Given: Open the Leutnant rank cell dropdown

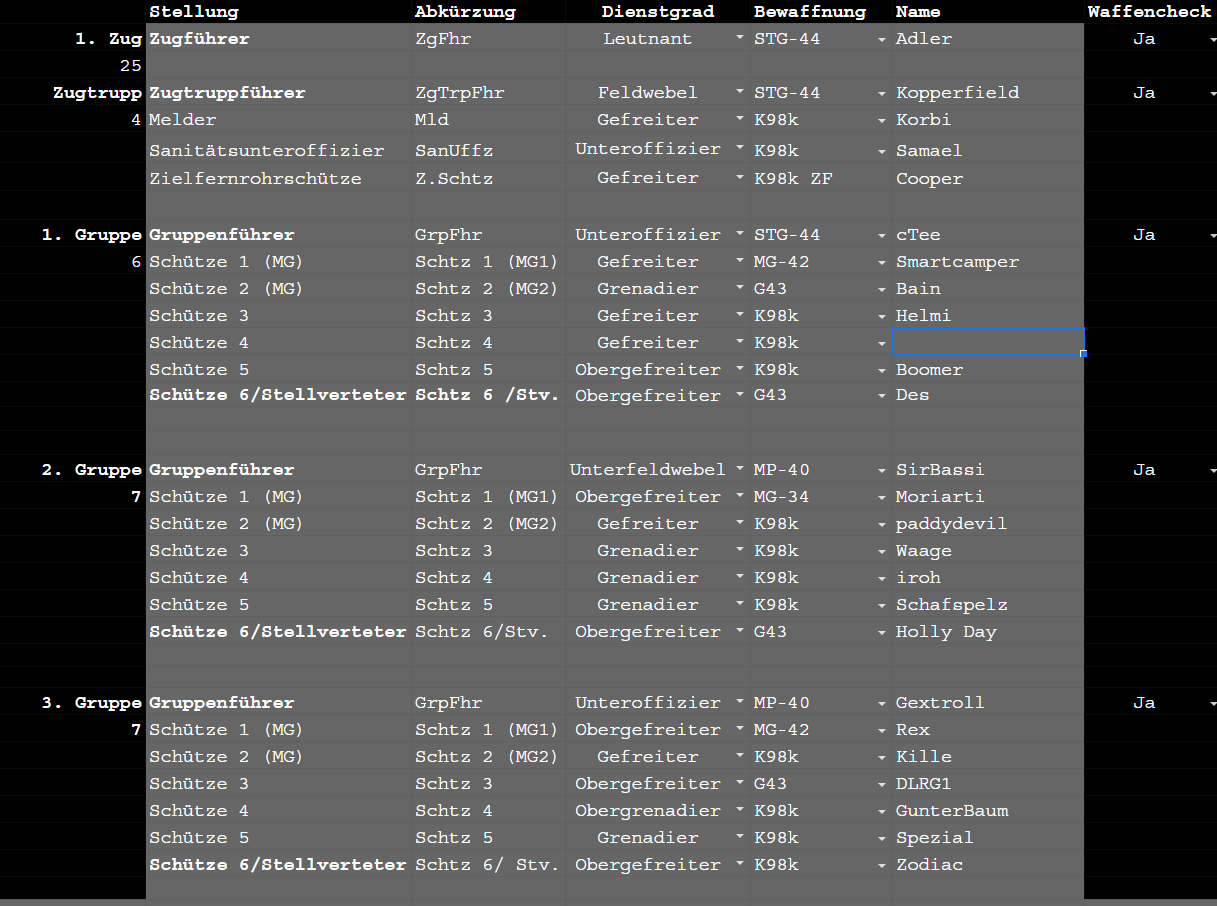Looking at the screenshot, I should point(647,39).
